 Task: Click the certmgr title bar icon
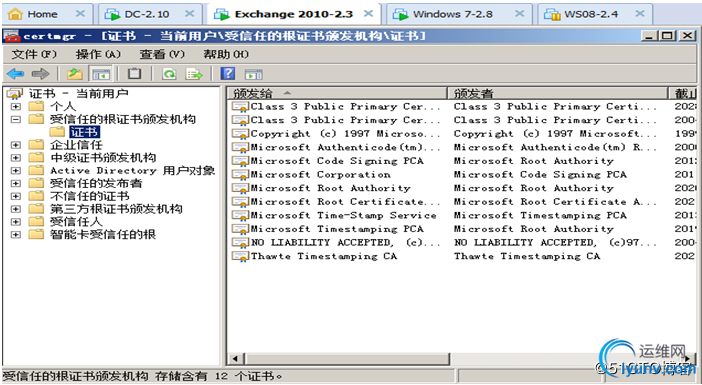[11, 36]
